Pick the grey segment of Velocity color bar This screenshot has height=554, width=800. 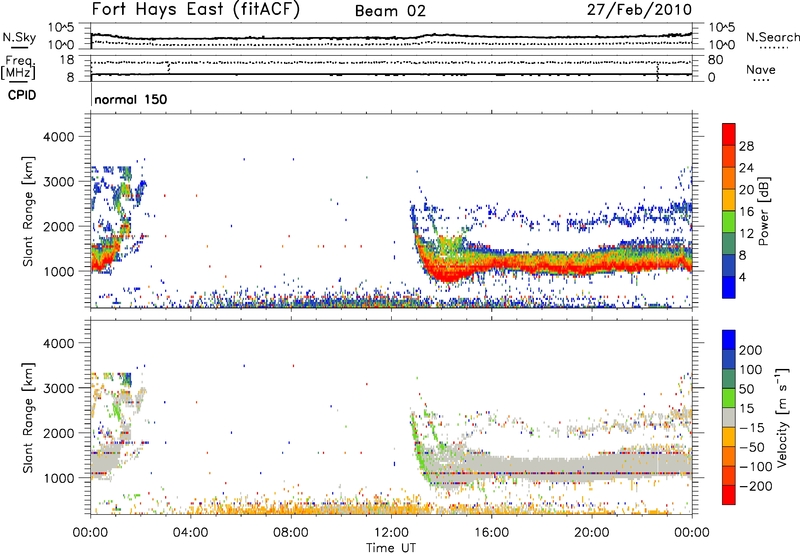[729, 418]
